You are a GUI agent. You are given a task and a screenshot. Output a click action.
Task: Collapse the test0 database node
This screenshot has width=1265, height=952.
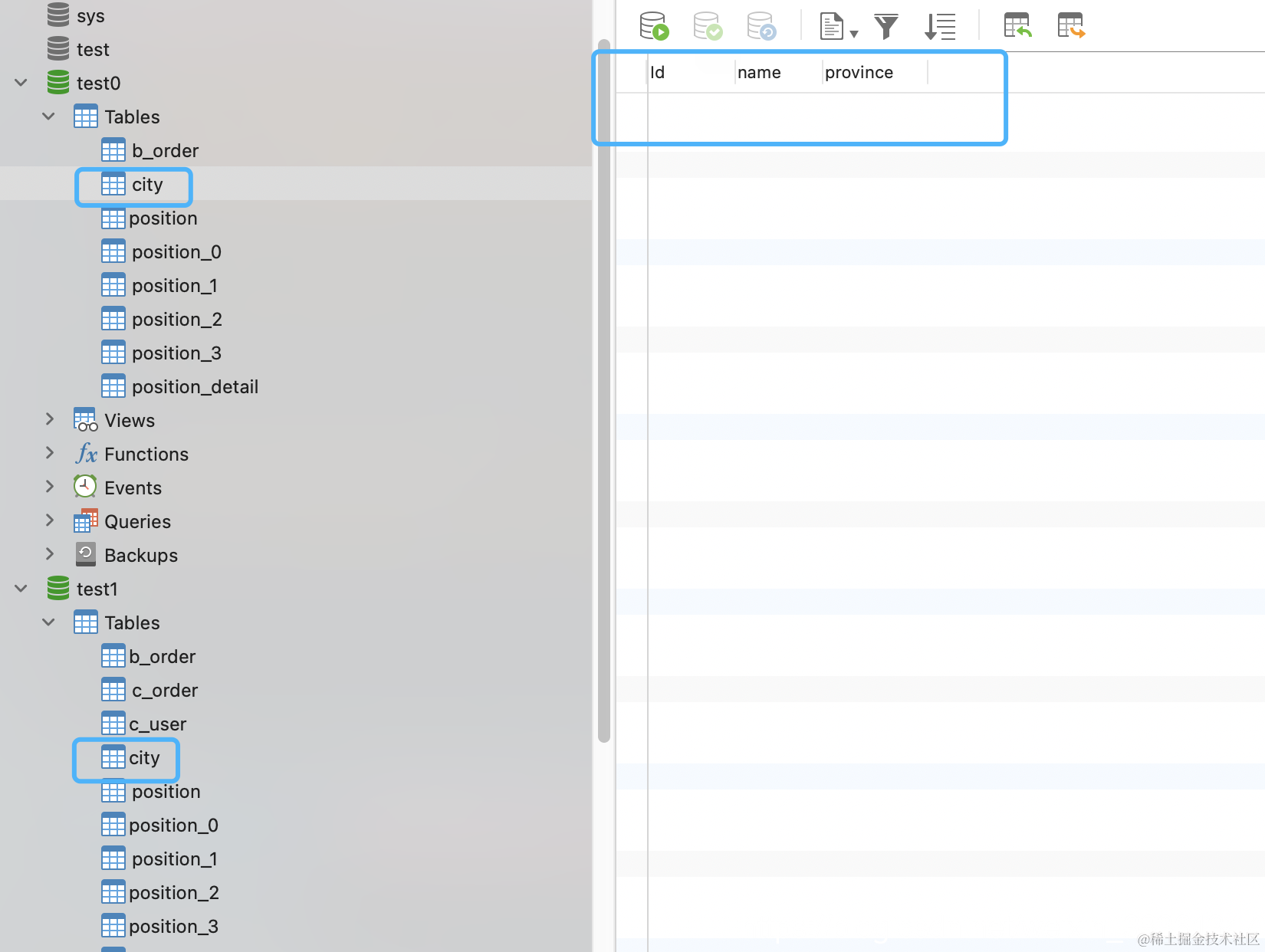[21, 82]
